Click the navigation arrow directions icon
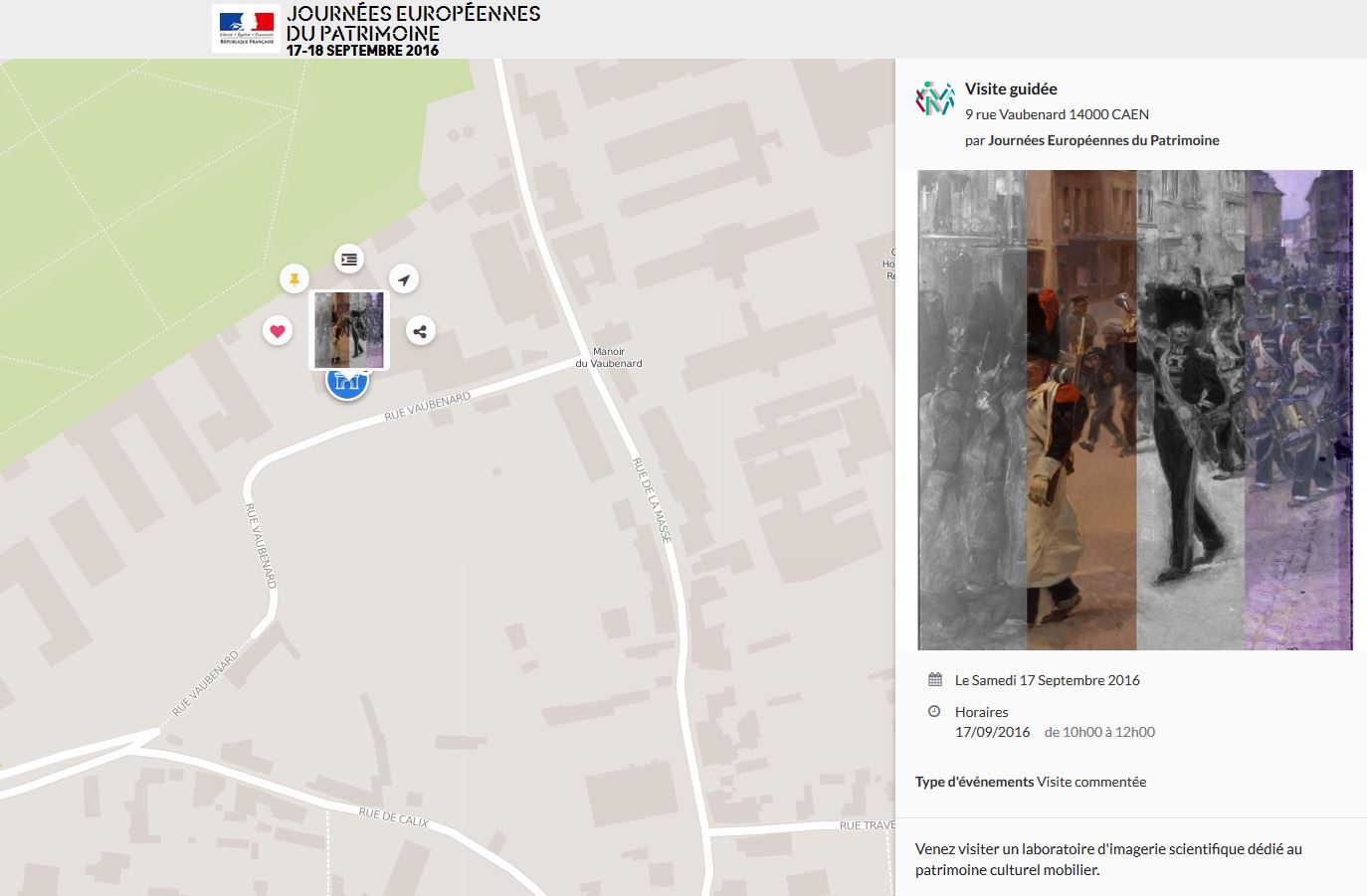Viewport: 1367px width, 896px height. pyautogui.click(x=403, y=279)
